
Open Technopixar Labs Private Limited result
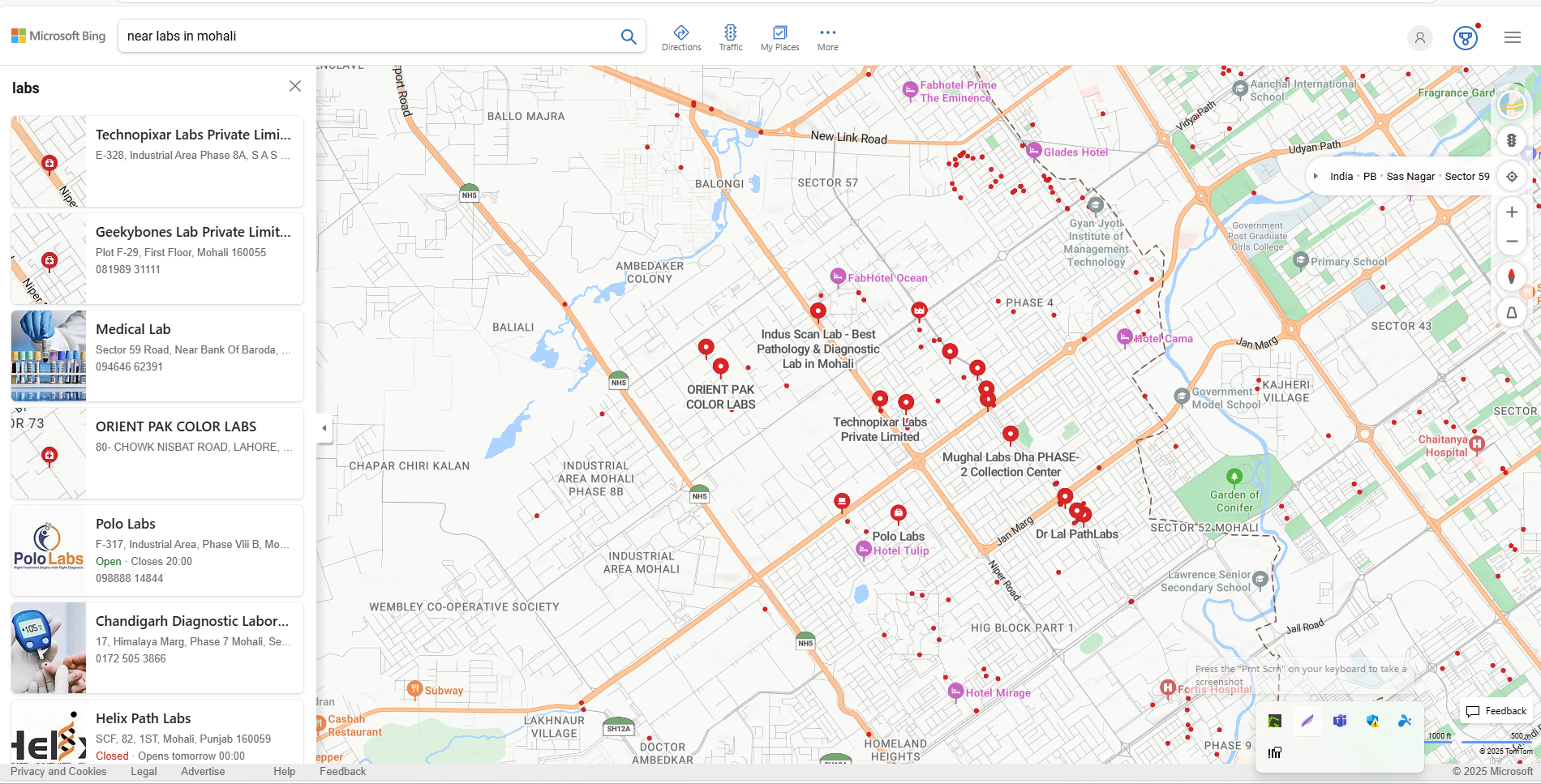157,161
